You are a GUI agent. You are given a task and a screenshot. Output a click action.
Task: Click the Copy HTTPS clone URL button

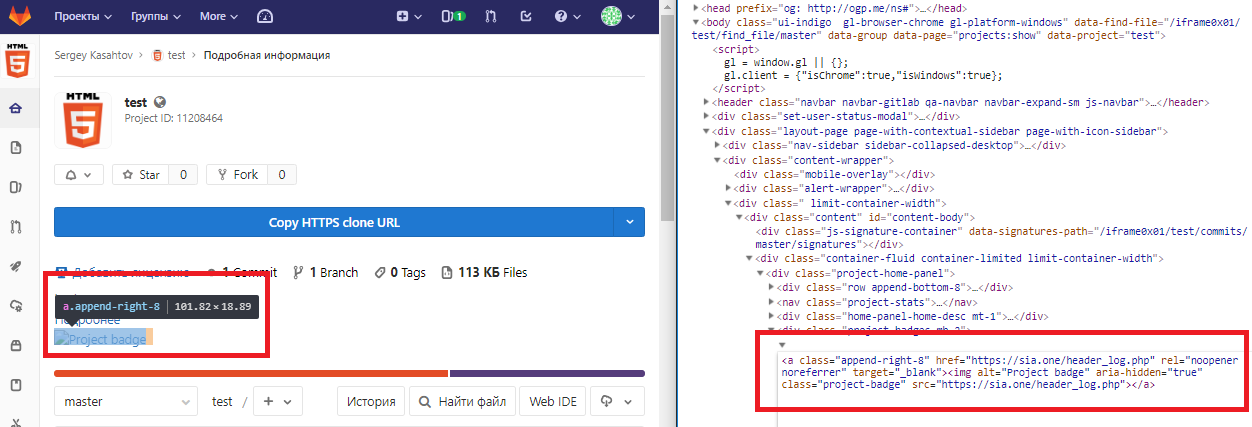334,222
